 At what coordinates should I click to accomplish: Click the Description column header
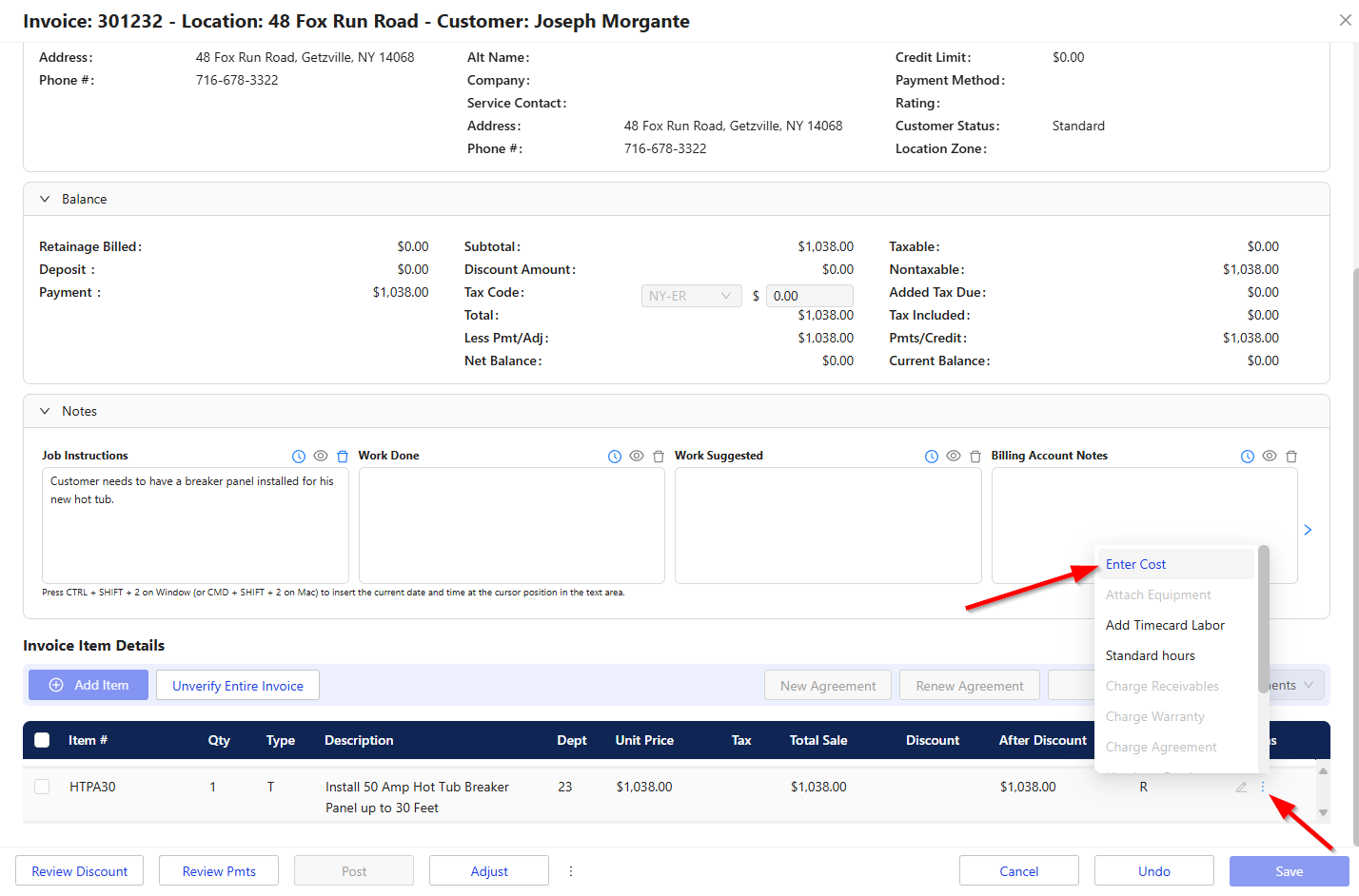click(x=359, y=740)
